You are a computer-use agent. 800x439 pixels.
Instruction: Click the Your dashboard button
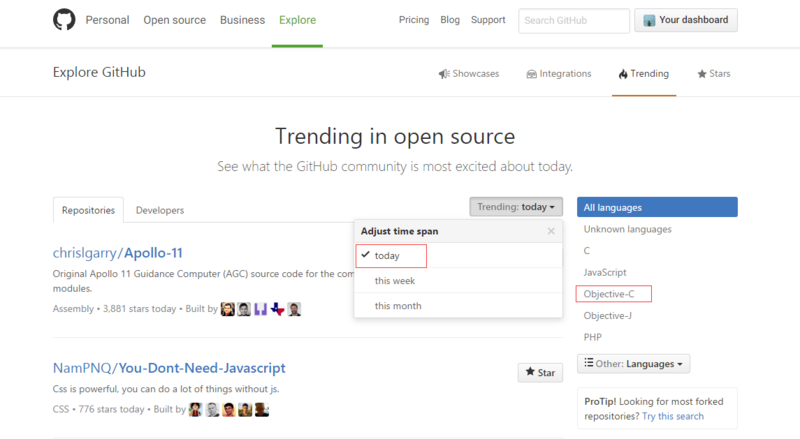coord(686,20)
